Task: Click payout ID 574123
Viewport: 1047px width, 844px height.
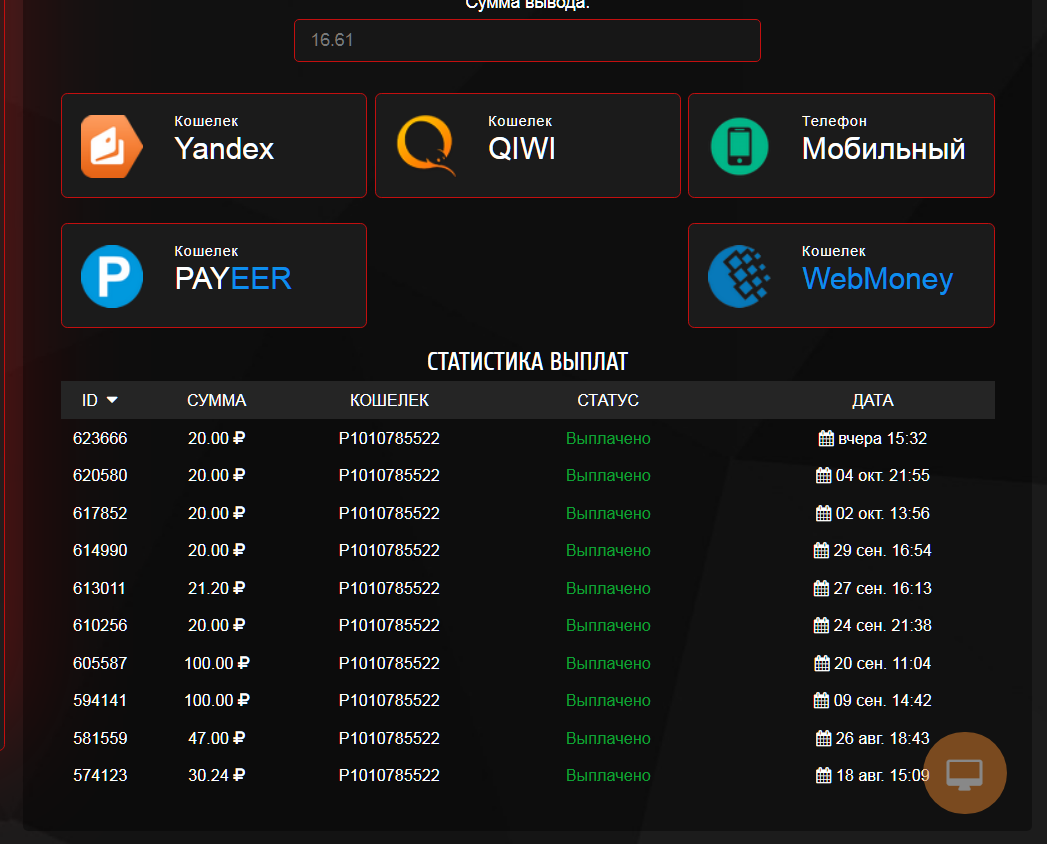Action: 100,775
